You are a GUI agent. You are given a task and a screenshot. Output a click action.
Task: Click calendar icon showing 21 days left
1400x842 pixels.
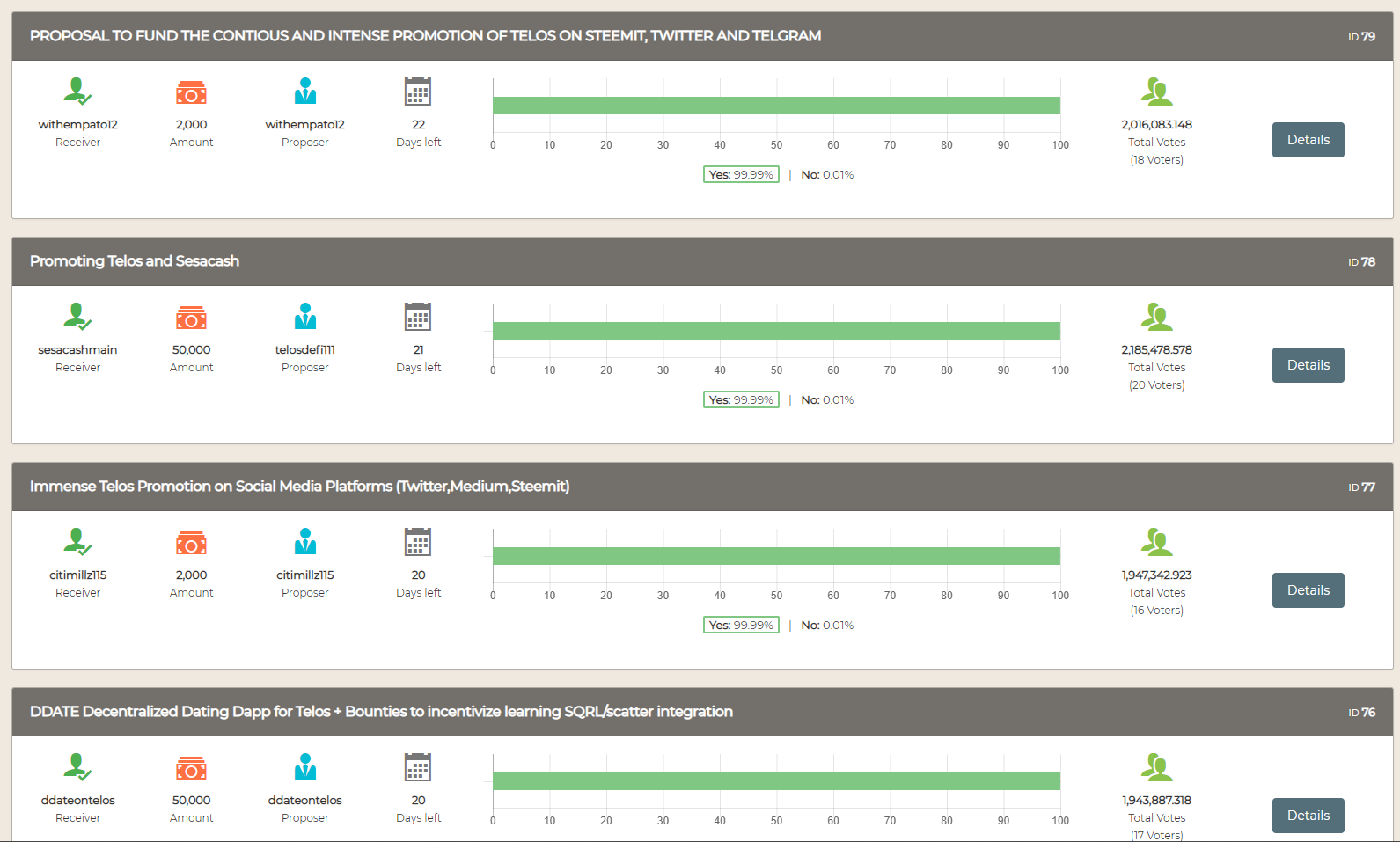click(x=418, y=317)
